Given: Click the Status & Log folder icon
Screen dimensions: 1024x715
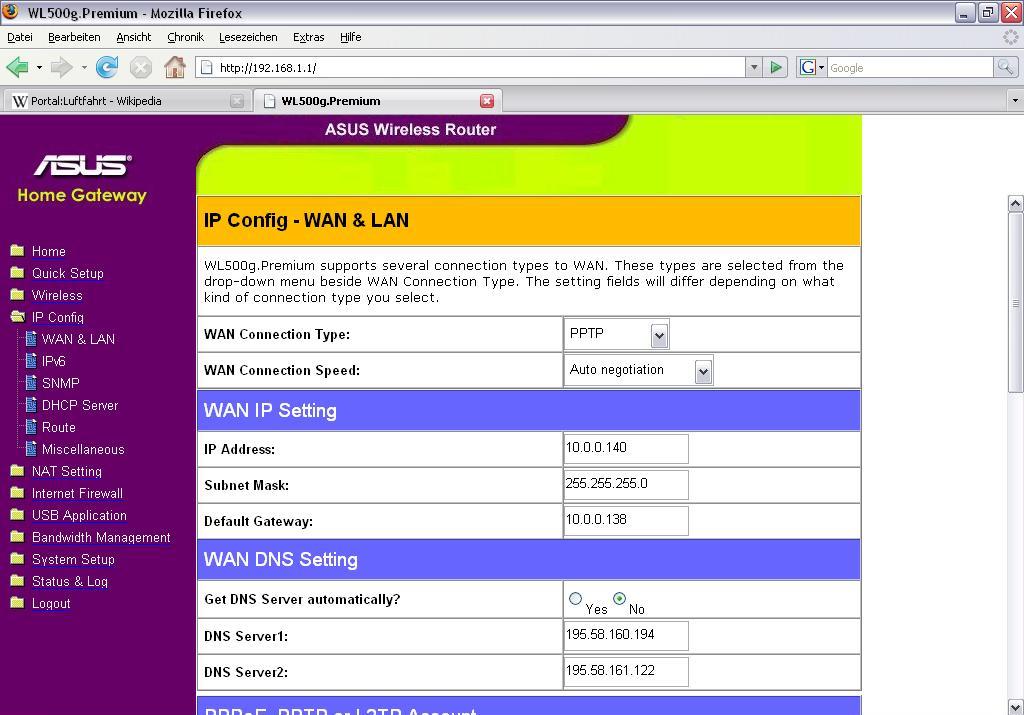Looking at the screenshot, I should [x=18, y=581].
